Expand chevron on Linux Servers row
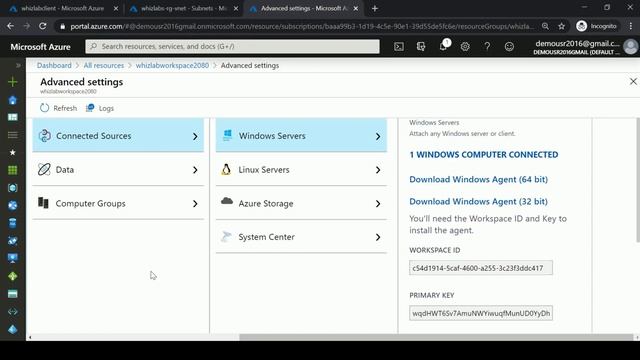This screenshot has height=360, width=640. click(x=378, y=170)
